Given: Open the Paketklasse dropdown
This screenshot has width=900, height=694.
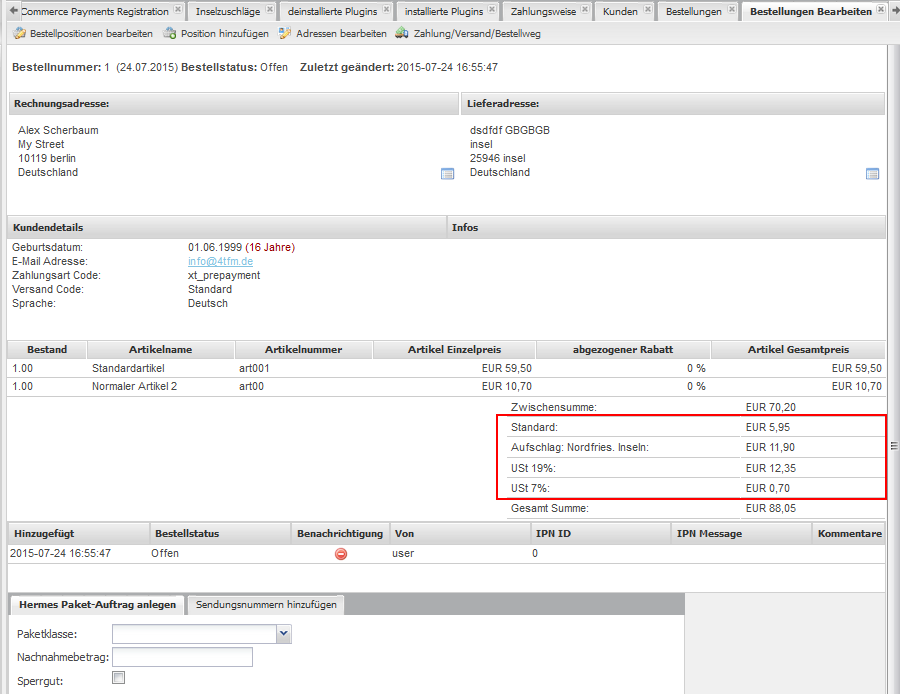Looking at the screenshot, I should [x=284, y=633].
